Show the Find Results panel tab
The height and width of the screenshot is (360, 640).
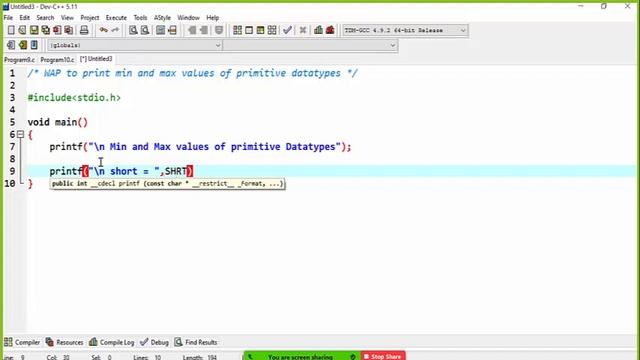196,342
